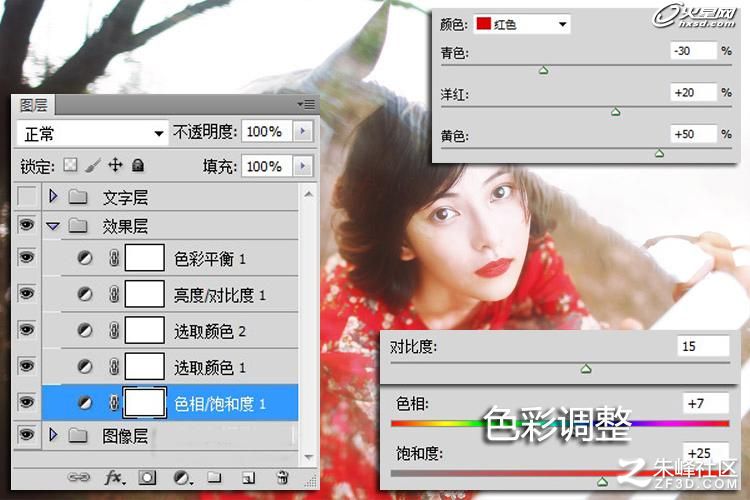The image size is (750, 500).
Task: Click mask link icon of 选取颜色 1
Action: [114, 367]
